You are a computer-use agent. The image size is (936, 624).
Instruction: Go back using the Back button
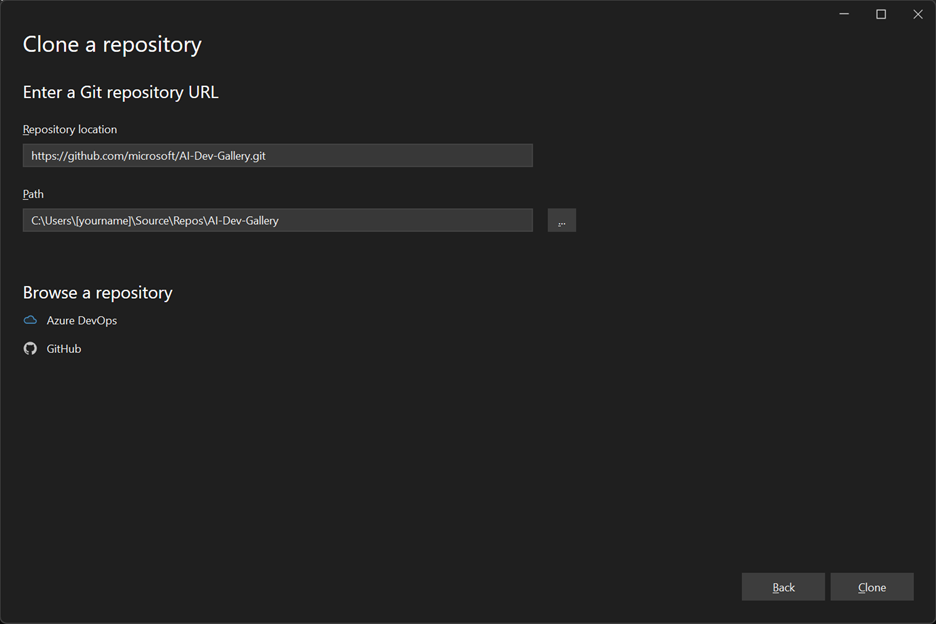pos(783,587)
